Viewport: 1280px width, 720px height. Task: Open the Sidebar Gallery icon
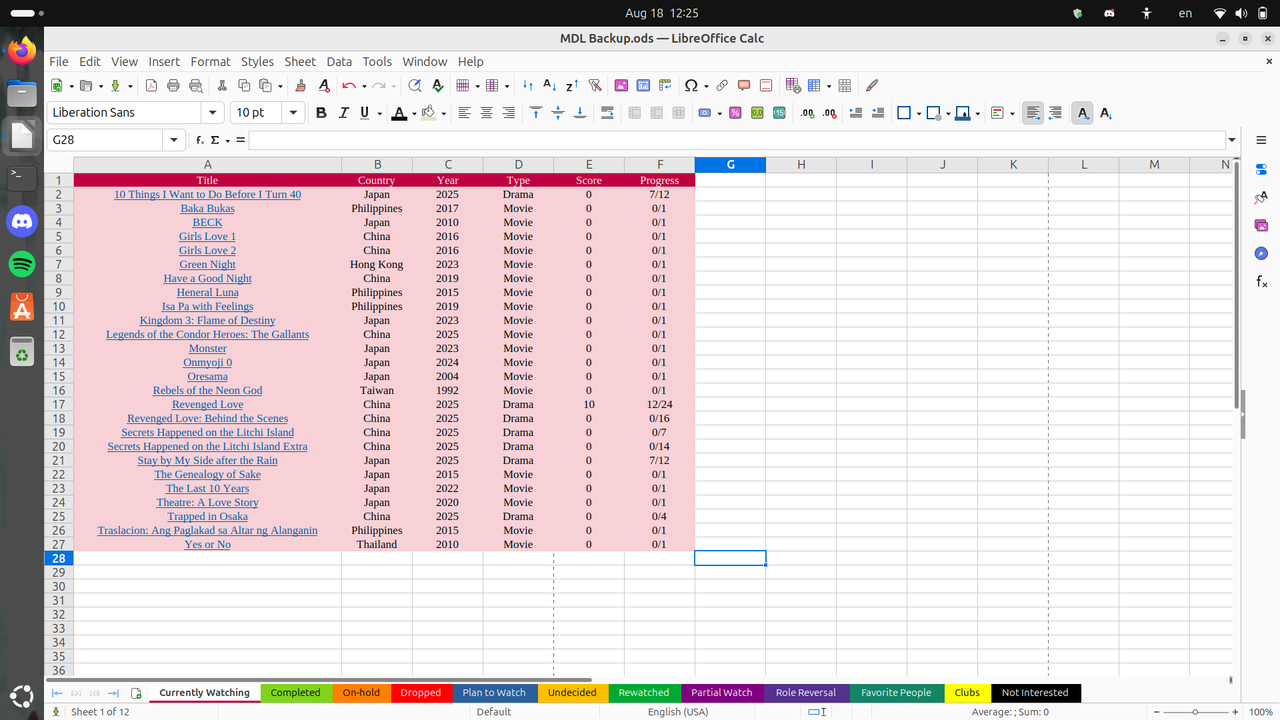point(1261,226)
